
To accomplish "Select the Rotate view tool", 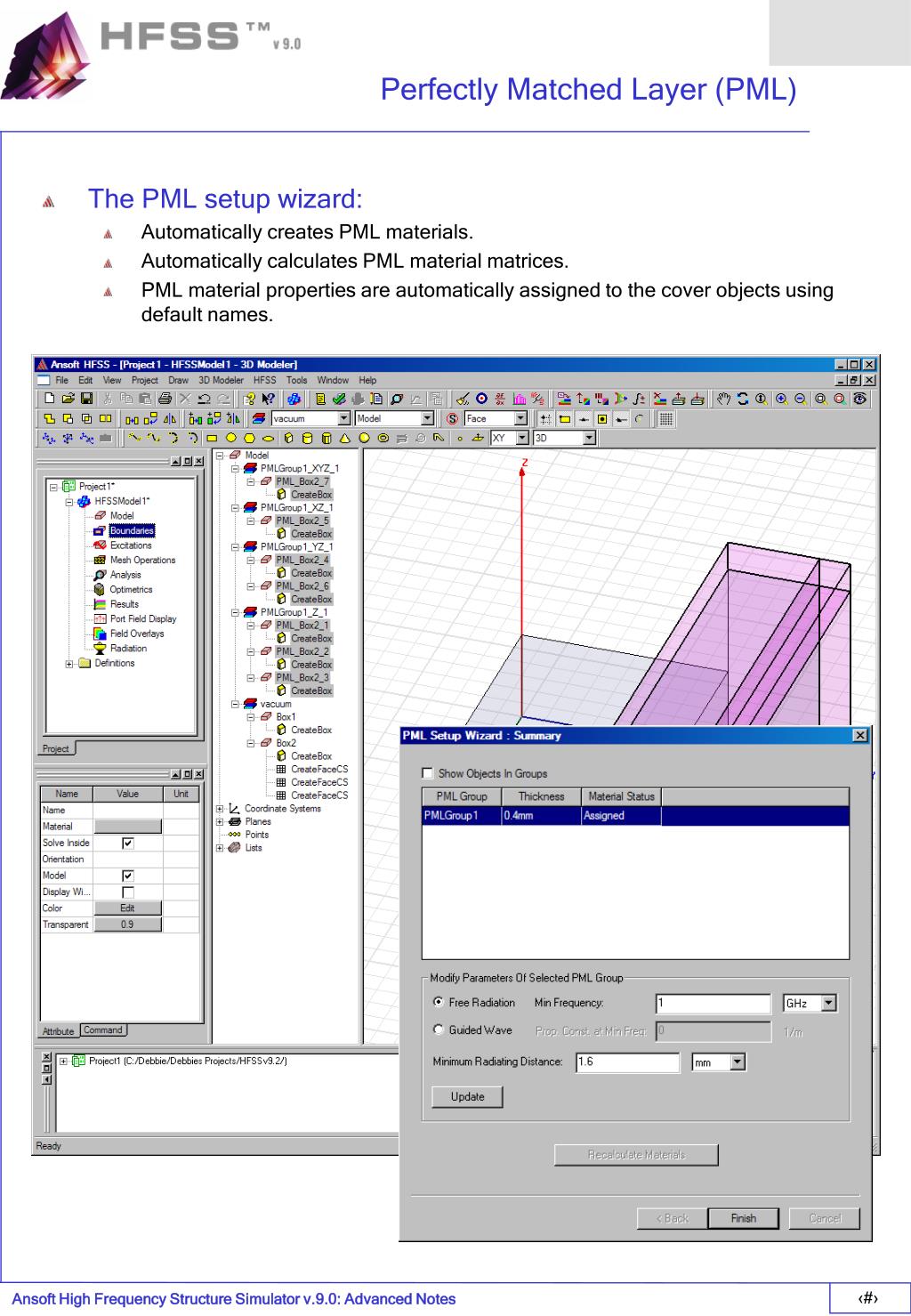I will 743,399.
